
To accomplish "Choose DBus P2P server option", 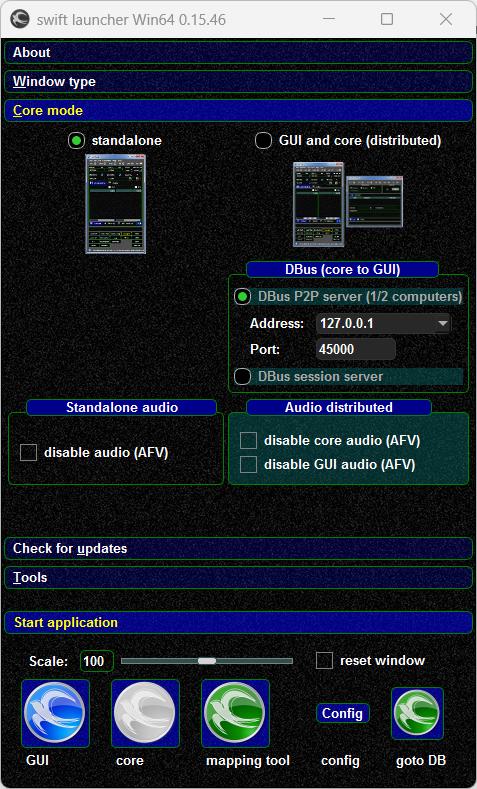I will click(x=243, y=297).
